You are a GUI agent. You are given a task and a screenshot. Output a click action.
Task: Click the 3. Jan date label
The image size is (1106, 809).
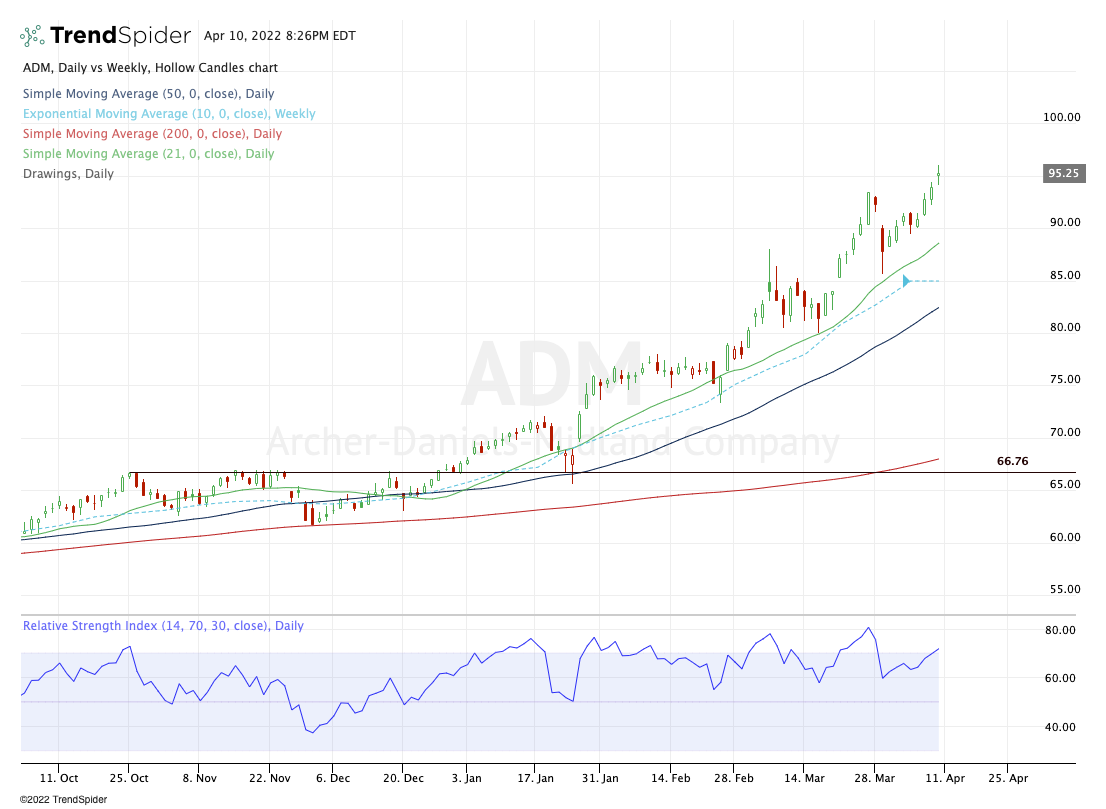click(x=467, y=778)
